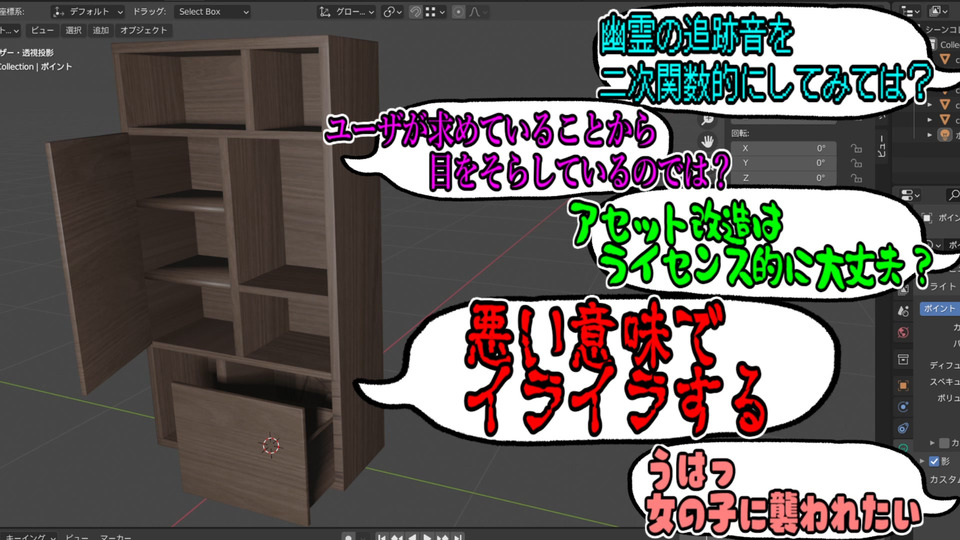Click the 回転: rotation label

[x=740, y=133]
